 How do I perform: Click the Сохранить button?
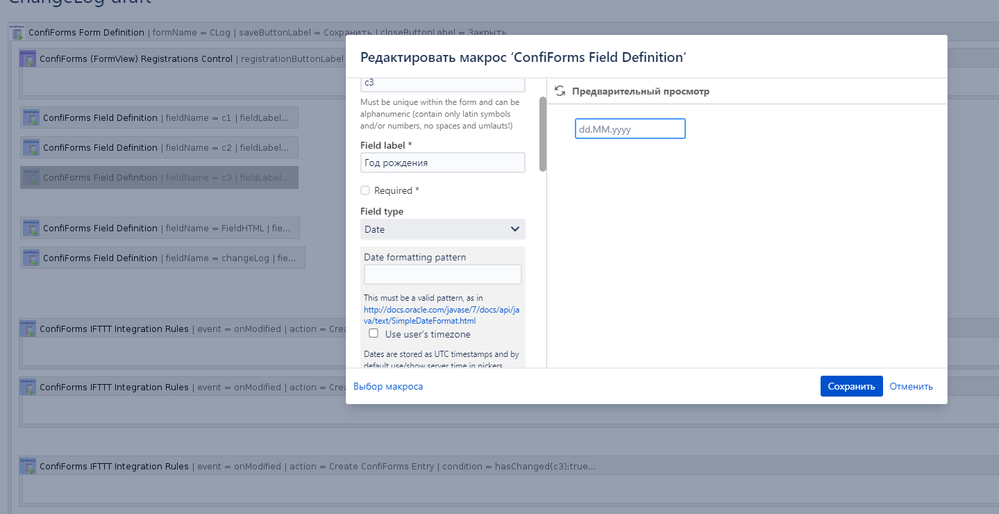point(851,386)
